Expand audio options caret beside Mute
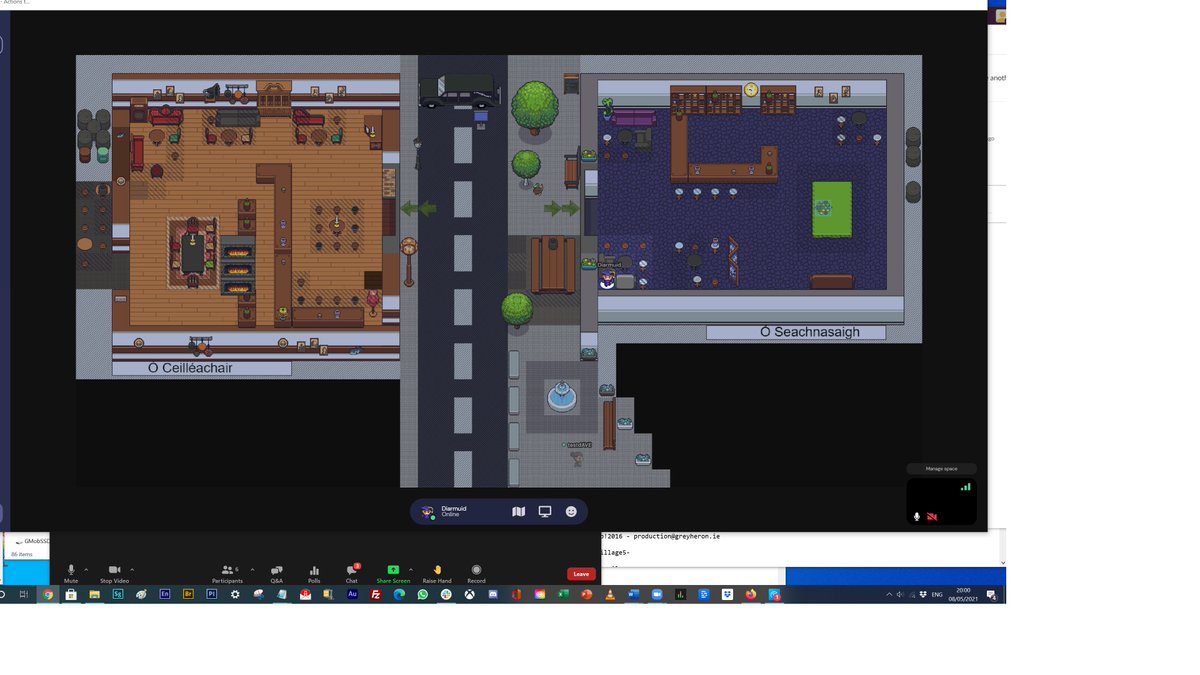Viewport: 1200px width, 675px height. pyautogui.click(x=86, y=570)
